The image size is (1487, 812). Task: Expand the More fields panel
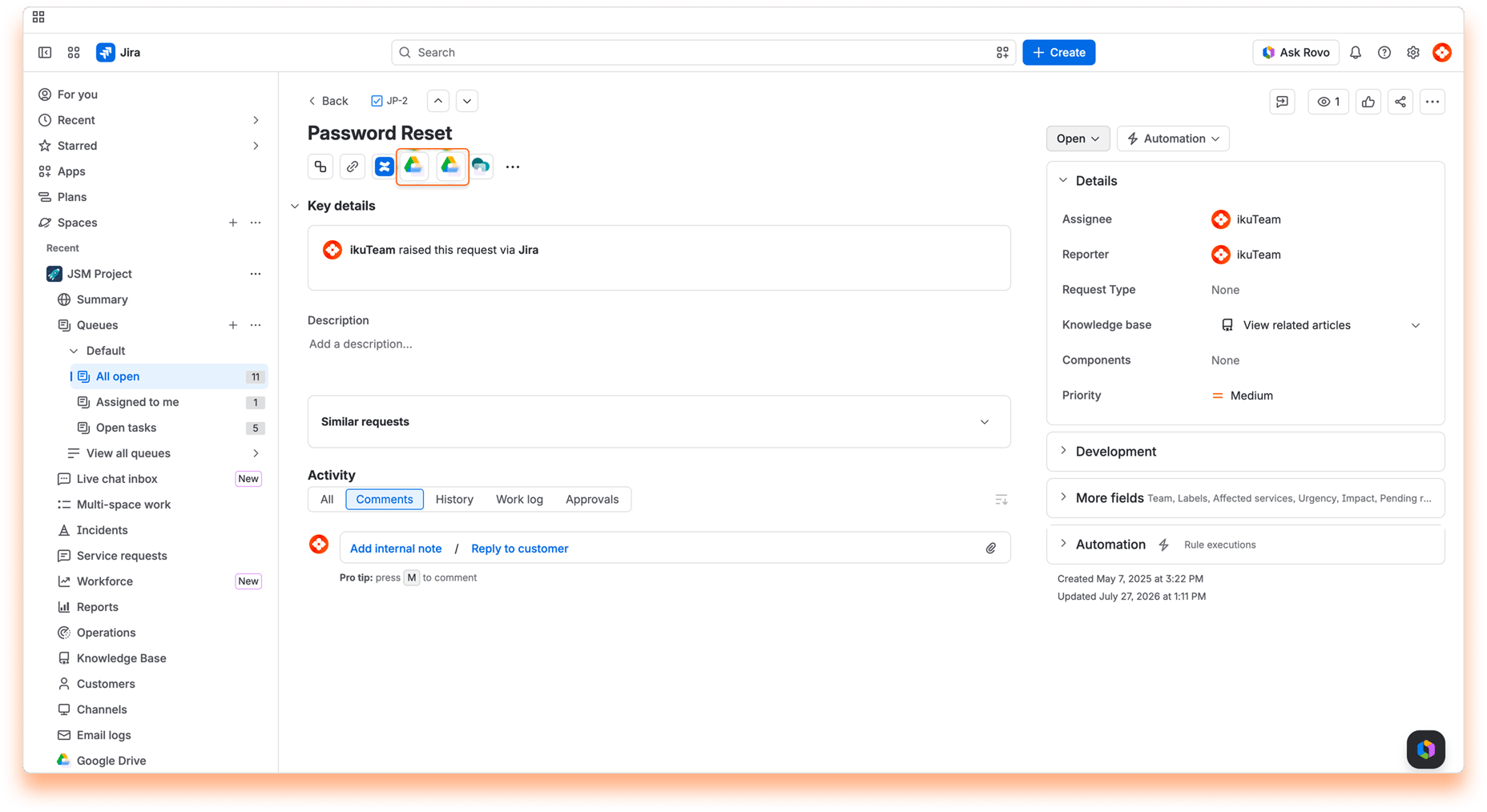pyautogui.click(x=1064, y=497)
